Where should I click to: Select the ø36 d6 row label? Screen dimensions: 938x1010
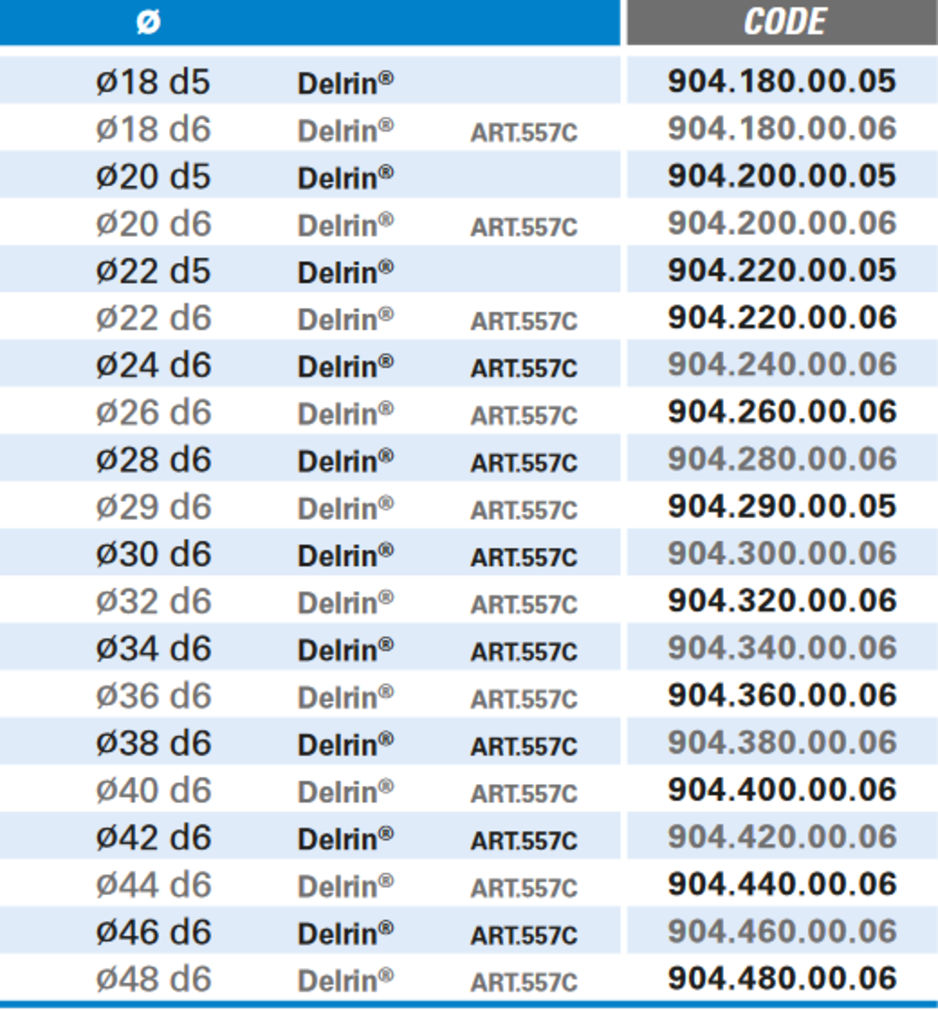coord(153,696)
